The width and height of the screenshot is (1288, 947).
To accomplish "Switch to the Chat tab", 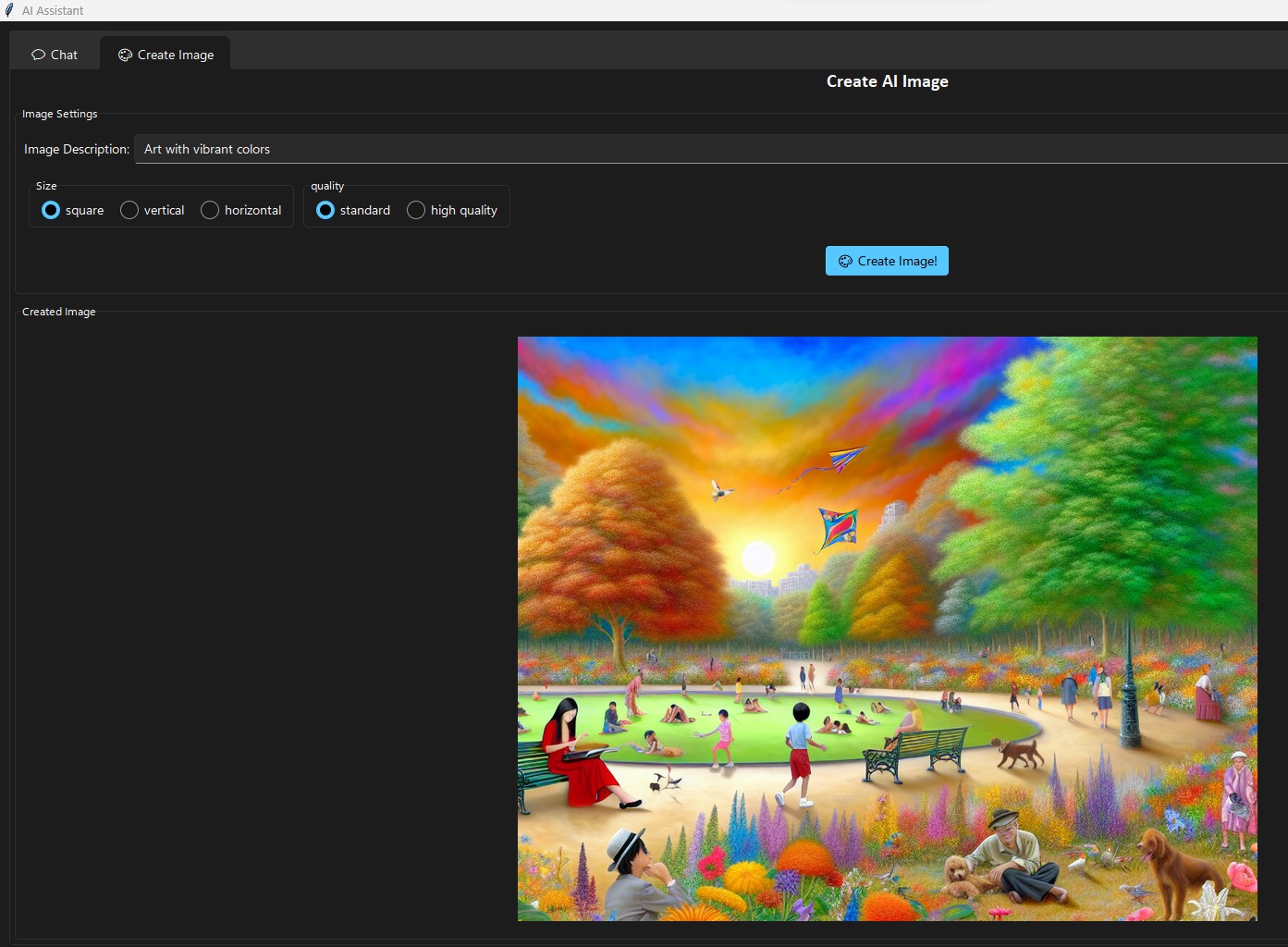I will coord(55,55).
